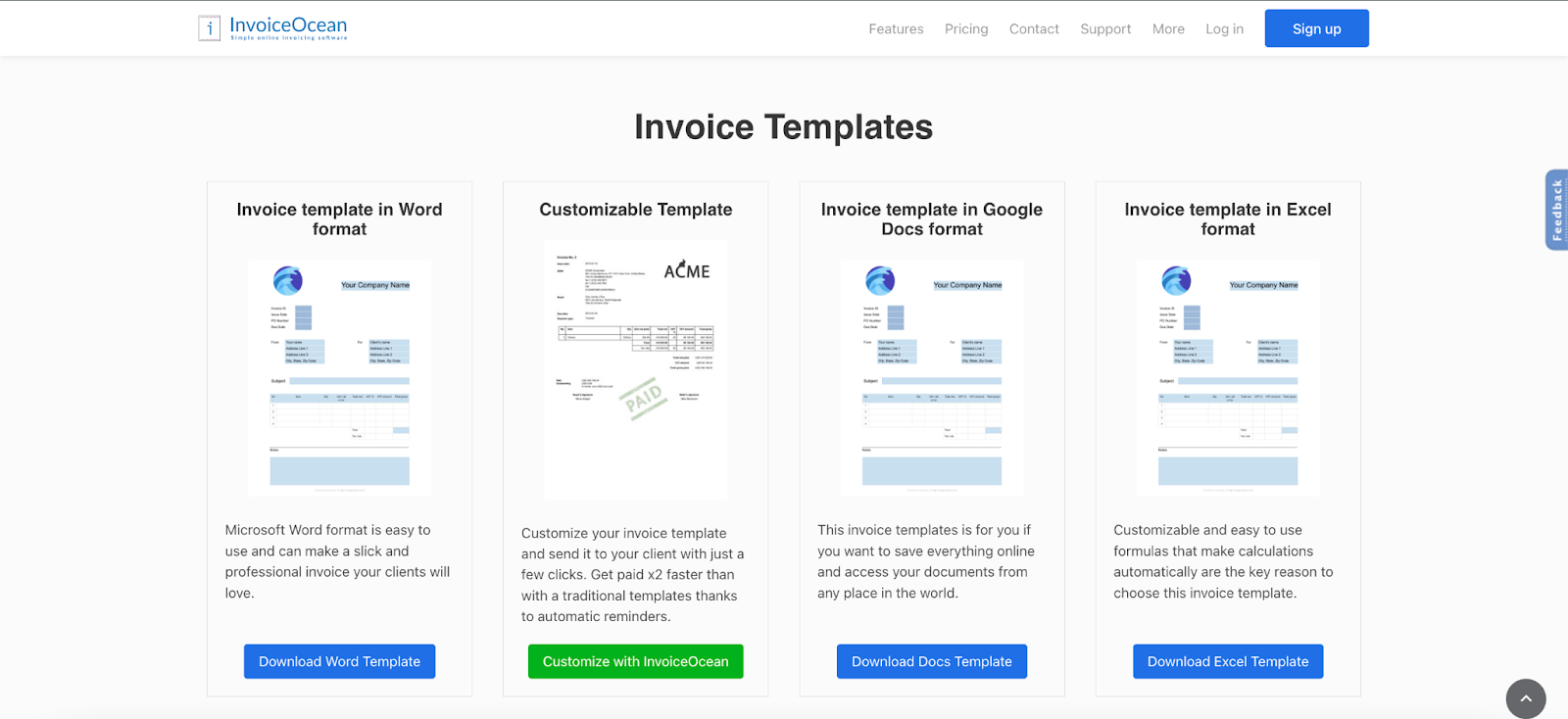Open the Feedback side tab
The image size is (1568, 719).
point(1556,210)
